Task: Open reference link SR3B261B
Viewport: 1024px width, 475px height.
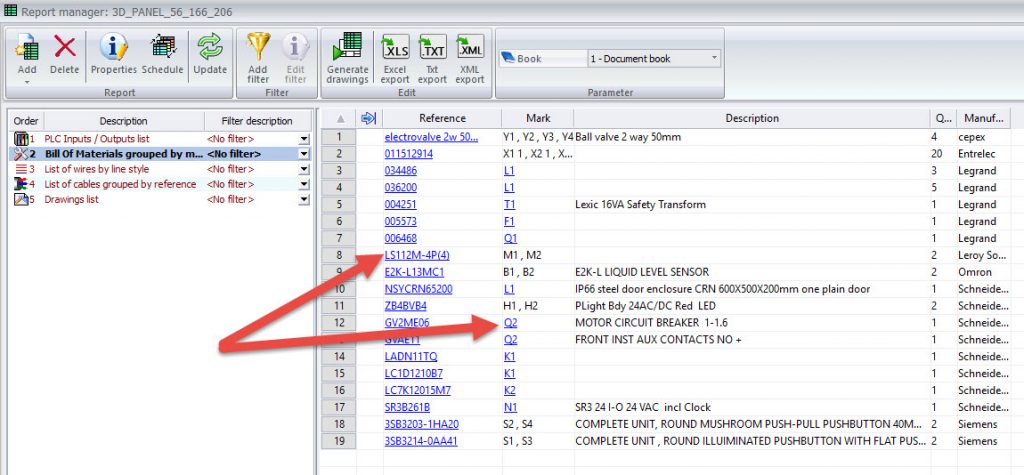Action: pyautogui.click(x=408, y=407)
